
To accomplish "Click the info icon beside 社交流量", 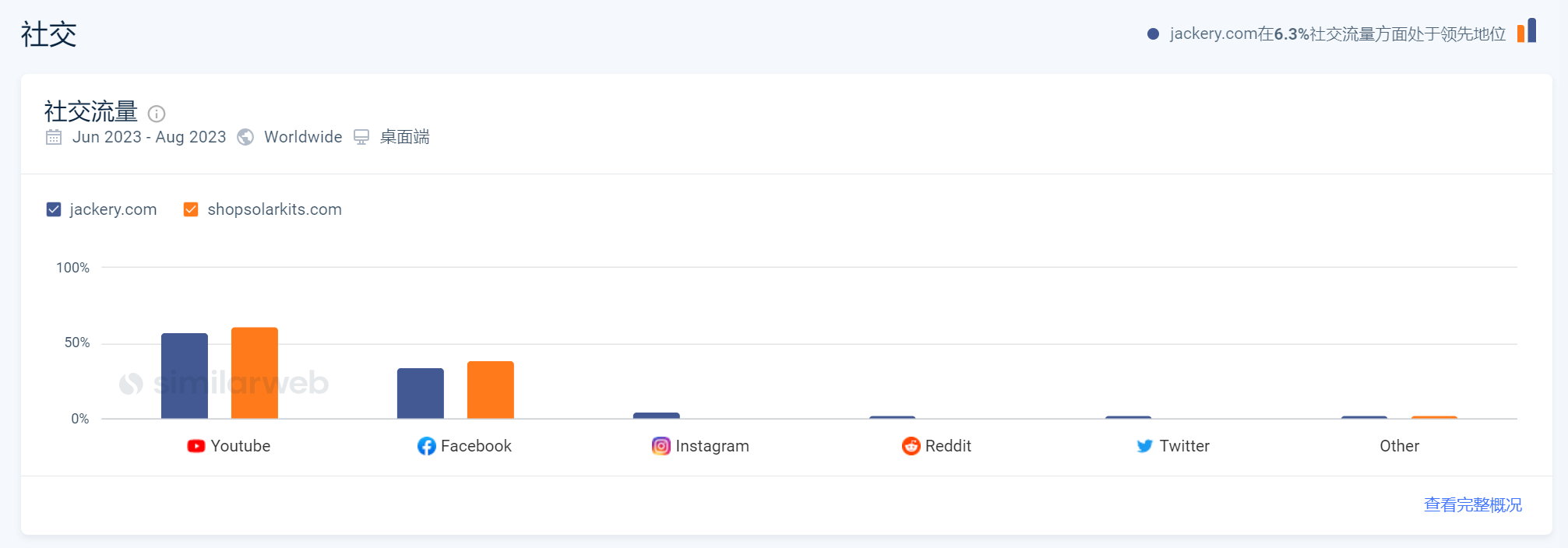I will pyautogui.click(x=157, y=114).
